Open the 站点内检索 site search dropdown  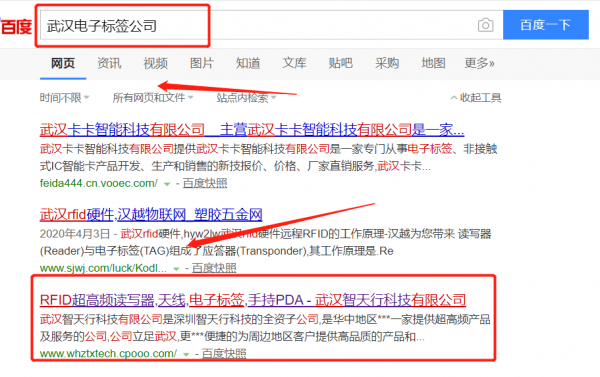click(x=246, y=98)
